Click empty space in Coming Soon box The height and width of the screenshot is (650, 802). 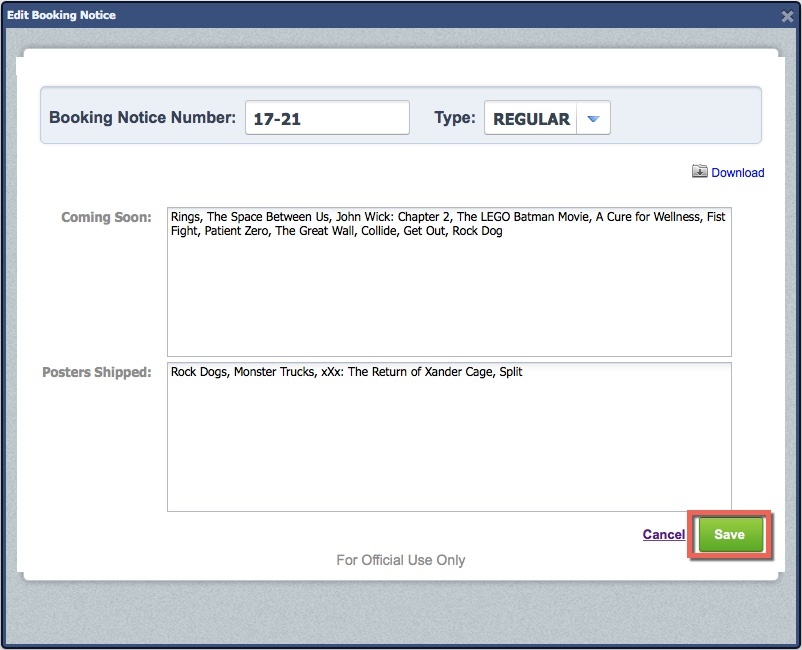[x=448, y=300]
